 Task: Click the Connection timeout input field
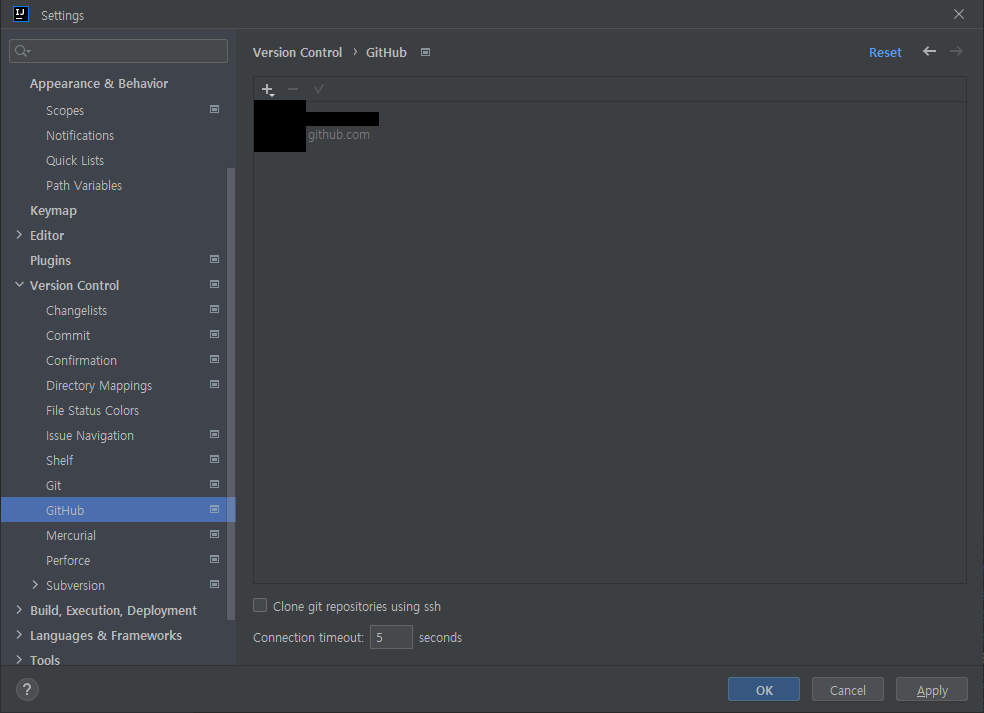click(x=391, y=637)
